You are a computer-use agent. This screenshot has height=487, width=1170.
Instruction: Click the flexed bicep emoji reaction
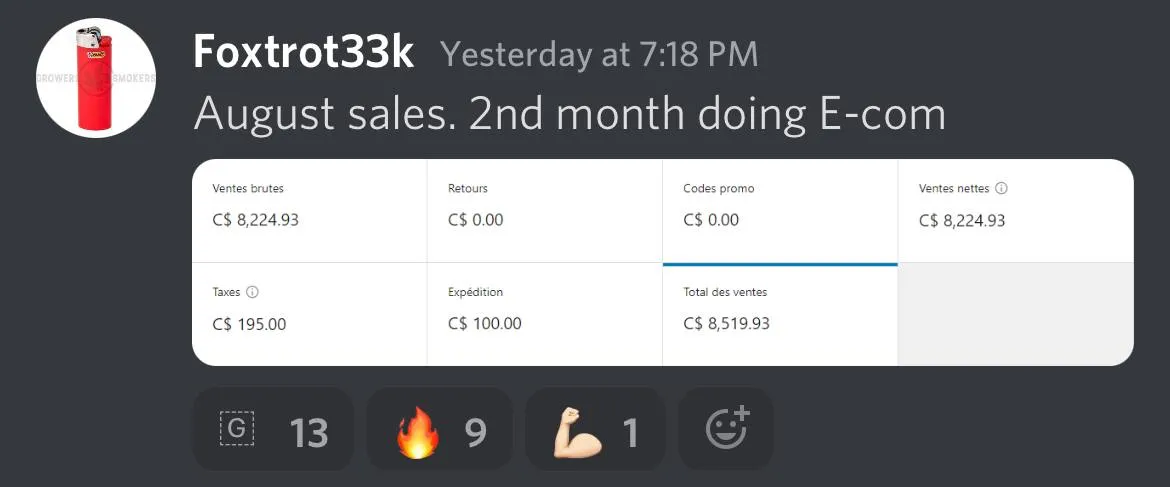pos(577,431)
